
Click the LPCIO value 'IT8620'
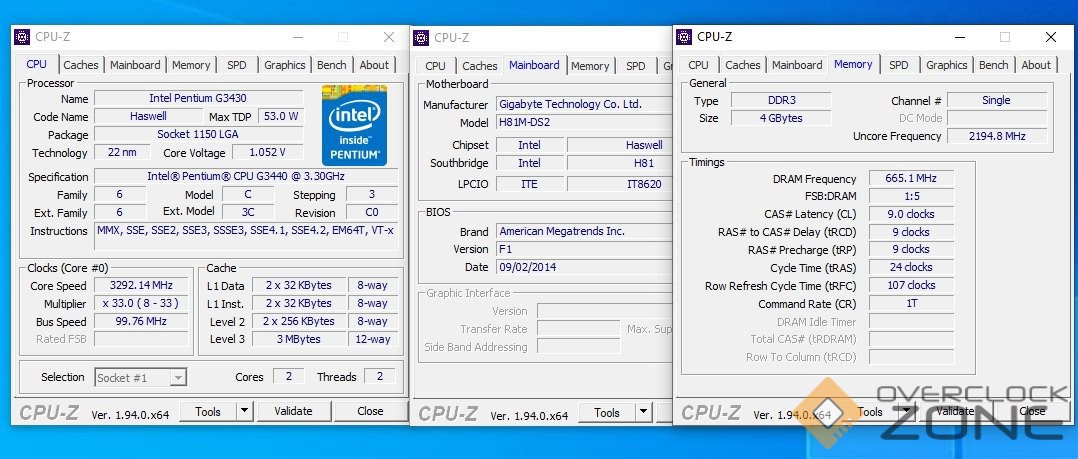click(x=621, y=184)
